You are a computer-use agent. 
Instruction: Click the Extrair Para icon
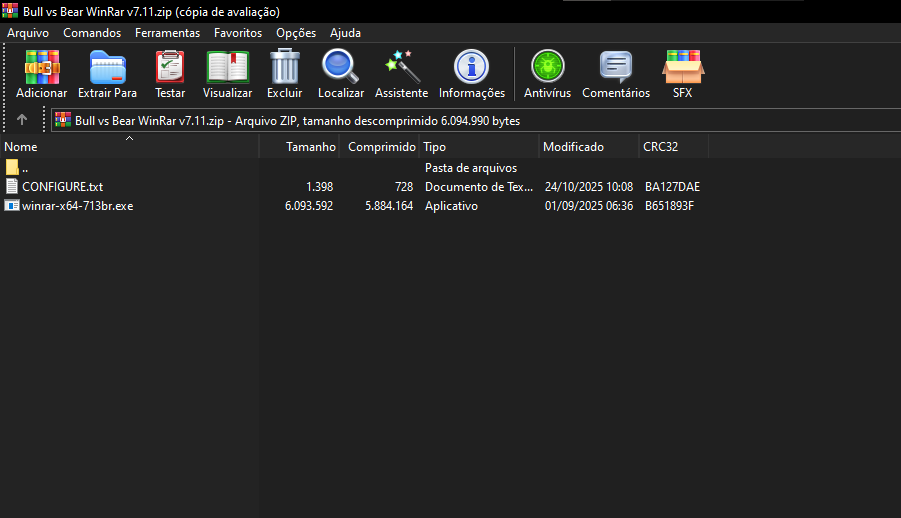pos(107,68)
